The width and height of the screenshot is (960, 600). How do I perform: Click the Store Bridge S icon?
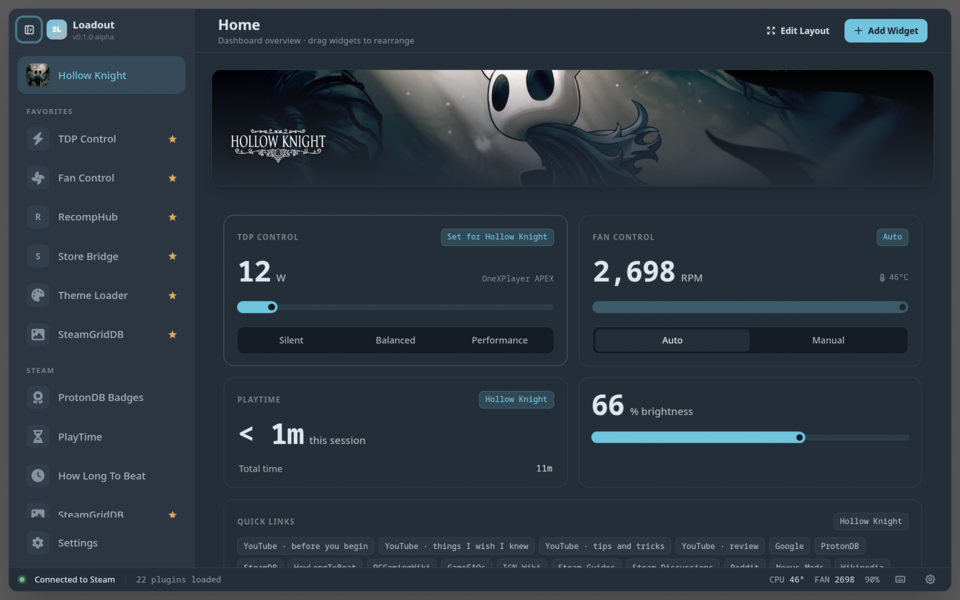[x=38, y=256]
